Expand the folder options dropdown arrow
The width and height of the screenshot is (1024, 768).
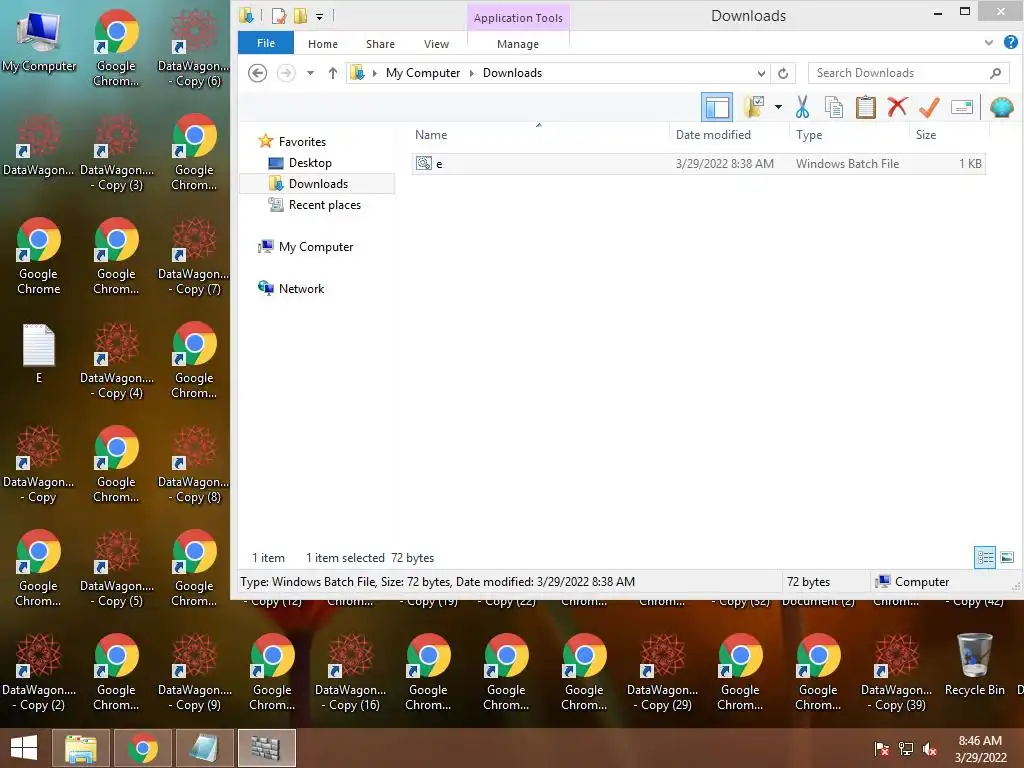(x=778, y=107)
